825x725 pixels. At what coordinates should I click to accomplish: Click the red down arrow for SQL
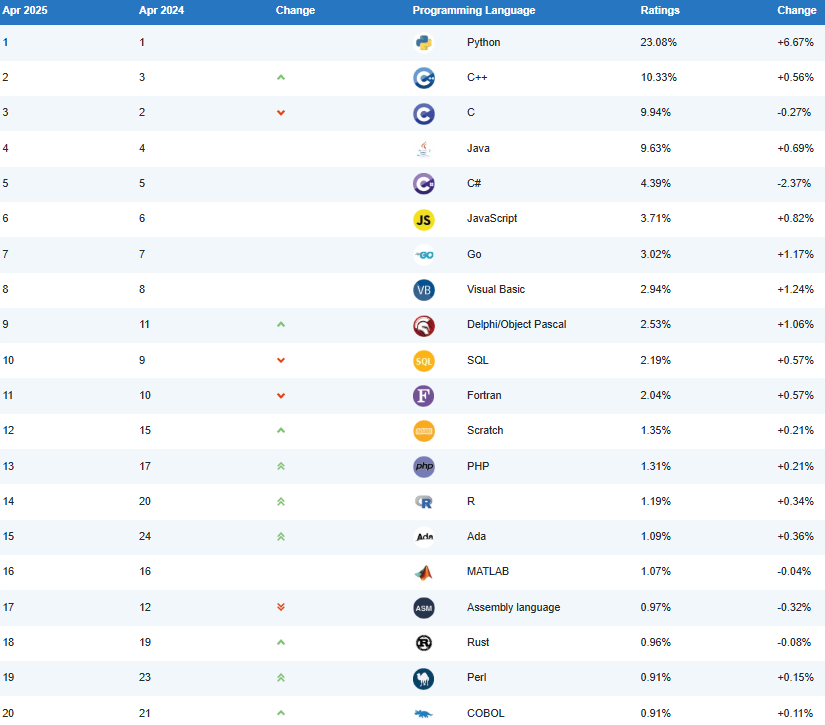(x=281, y=360)
